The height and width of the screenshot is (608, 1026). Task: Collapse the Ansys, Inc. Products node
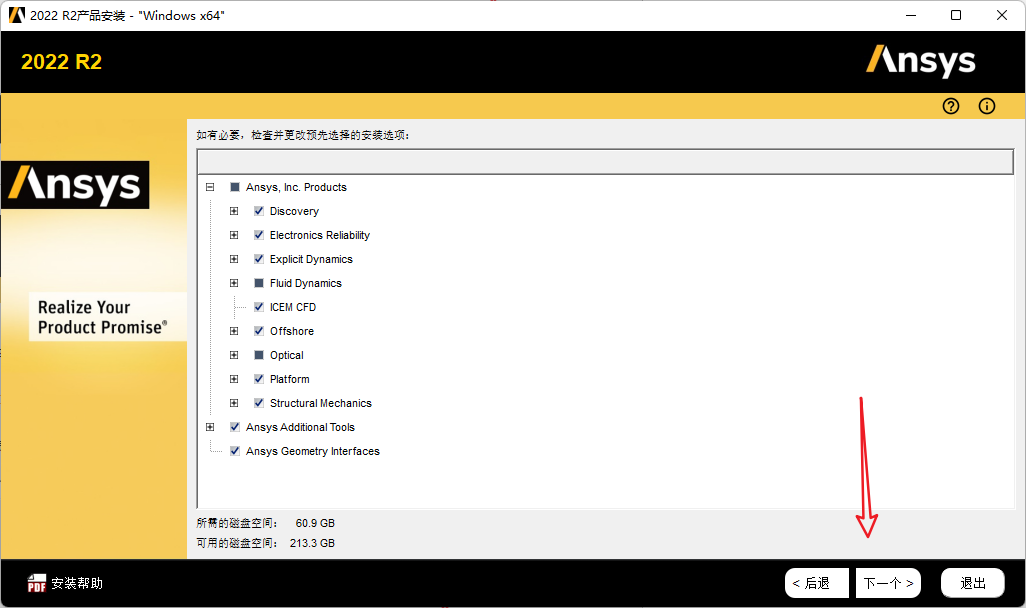tap(210, 187)
